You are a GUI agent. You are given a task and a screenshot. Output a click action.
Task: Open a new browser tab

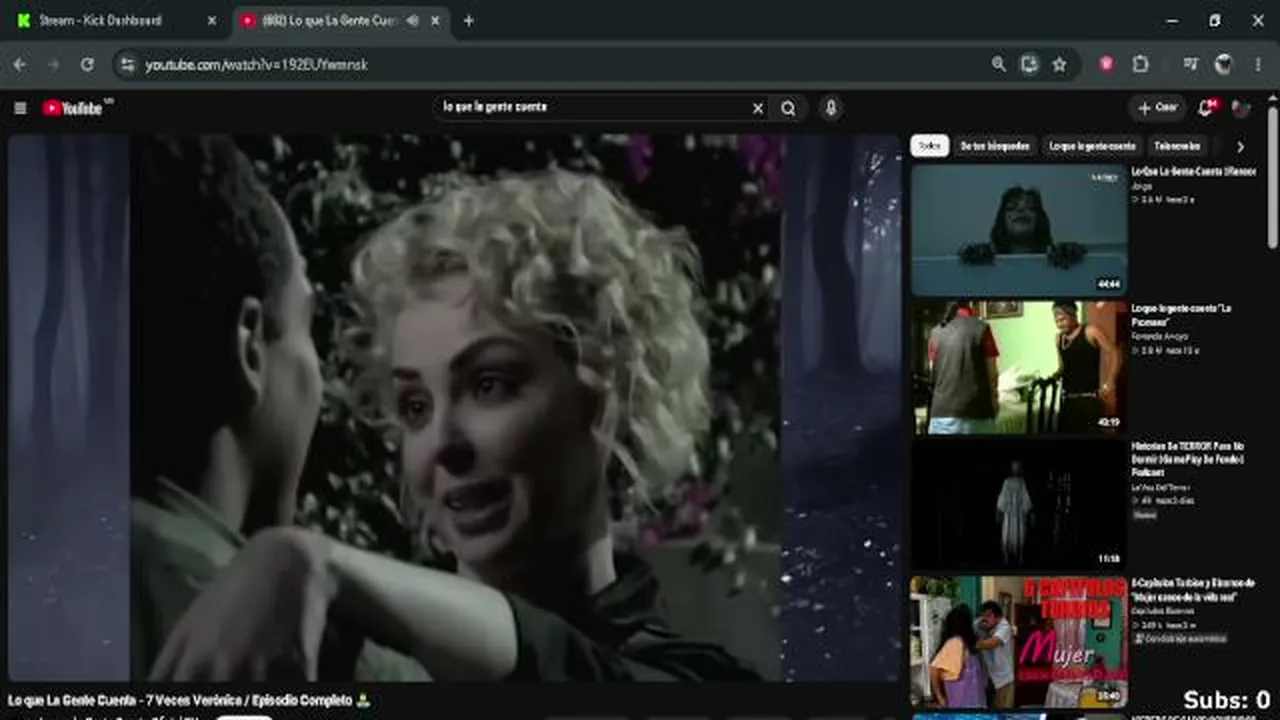click(x=468, y=20)
